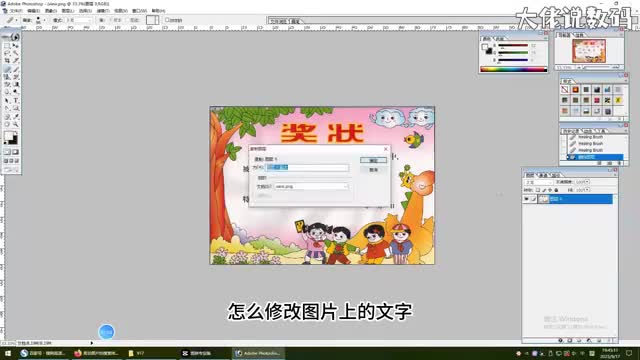The height and width of the screenshot is (360, 640).
Task: Click the Color panel spectrum ramp
Action: (x=513, y=69)
